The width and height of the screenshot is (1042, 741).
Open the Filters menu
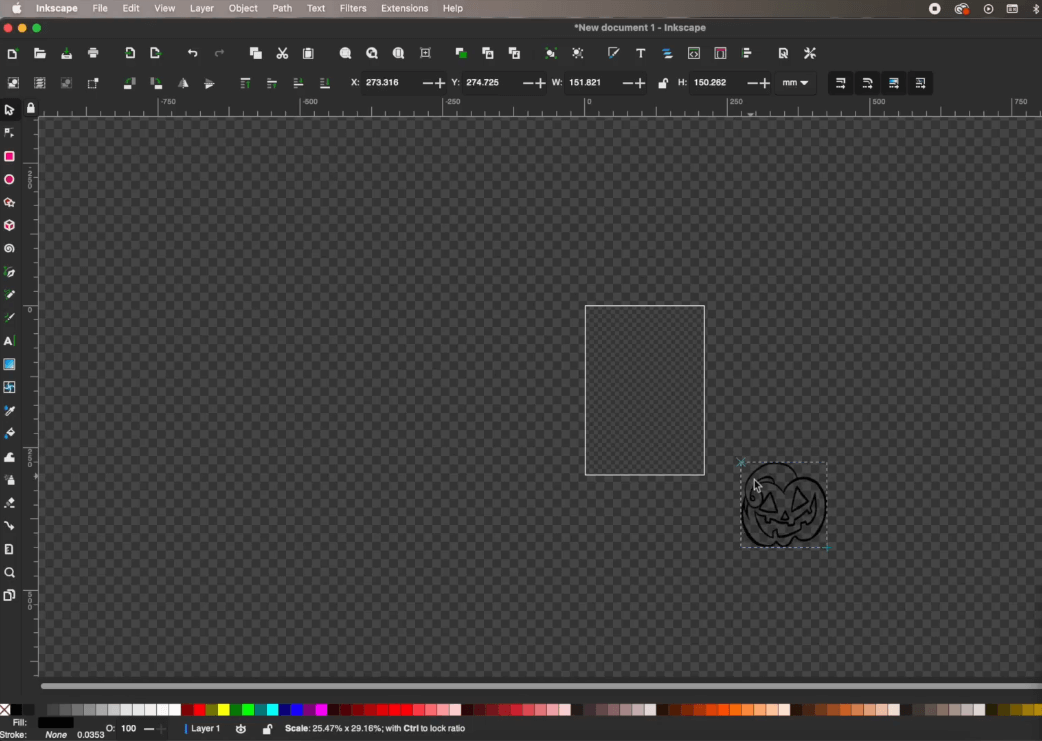pyautogui.click(x=353, y=8)
